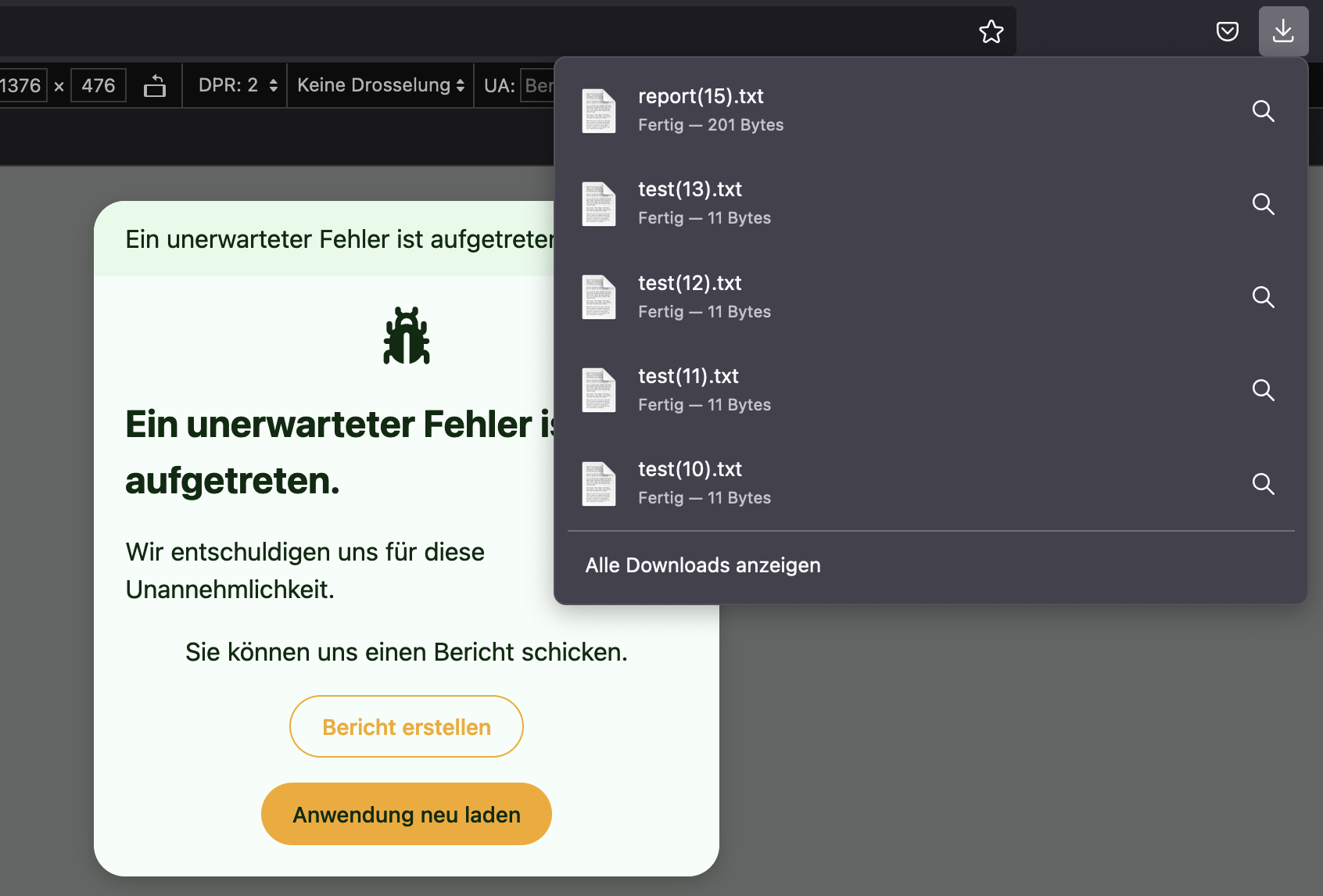The image size is (1323, 896).
Task: Reveal test(12).txt with its magnifier icon
Action: click(x=1264, y=298)
